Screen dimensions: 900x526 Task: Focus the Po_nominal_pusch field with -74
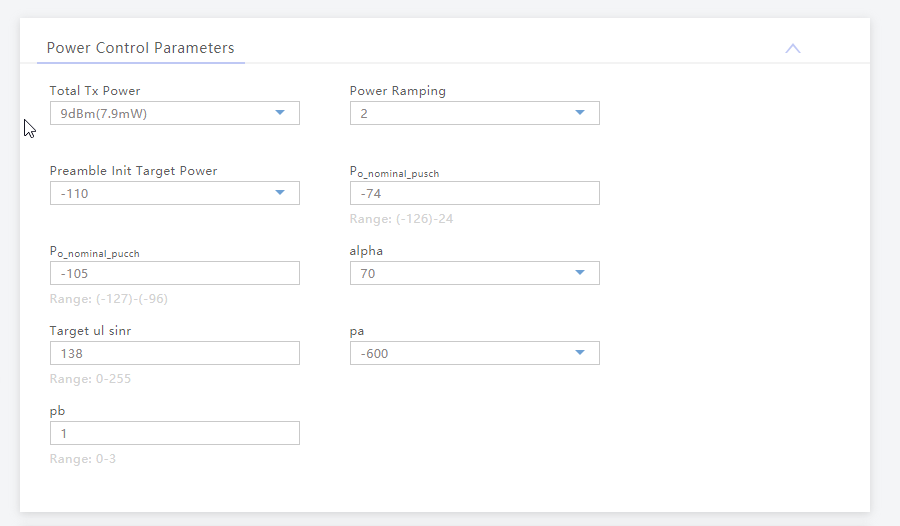(x=475, y=193)
